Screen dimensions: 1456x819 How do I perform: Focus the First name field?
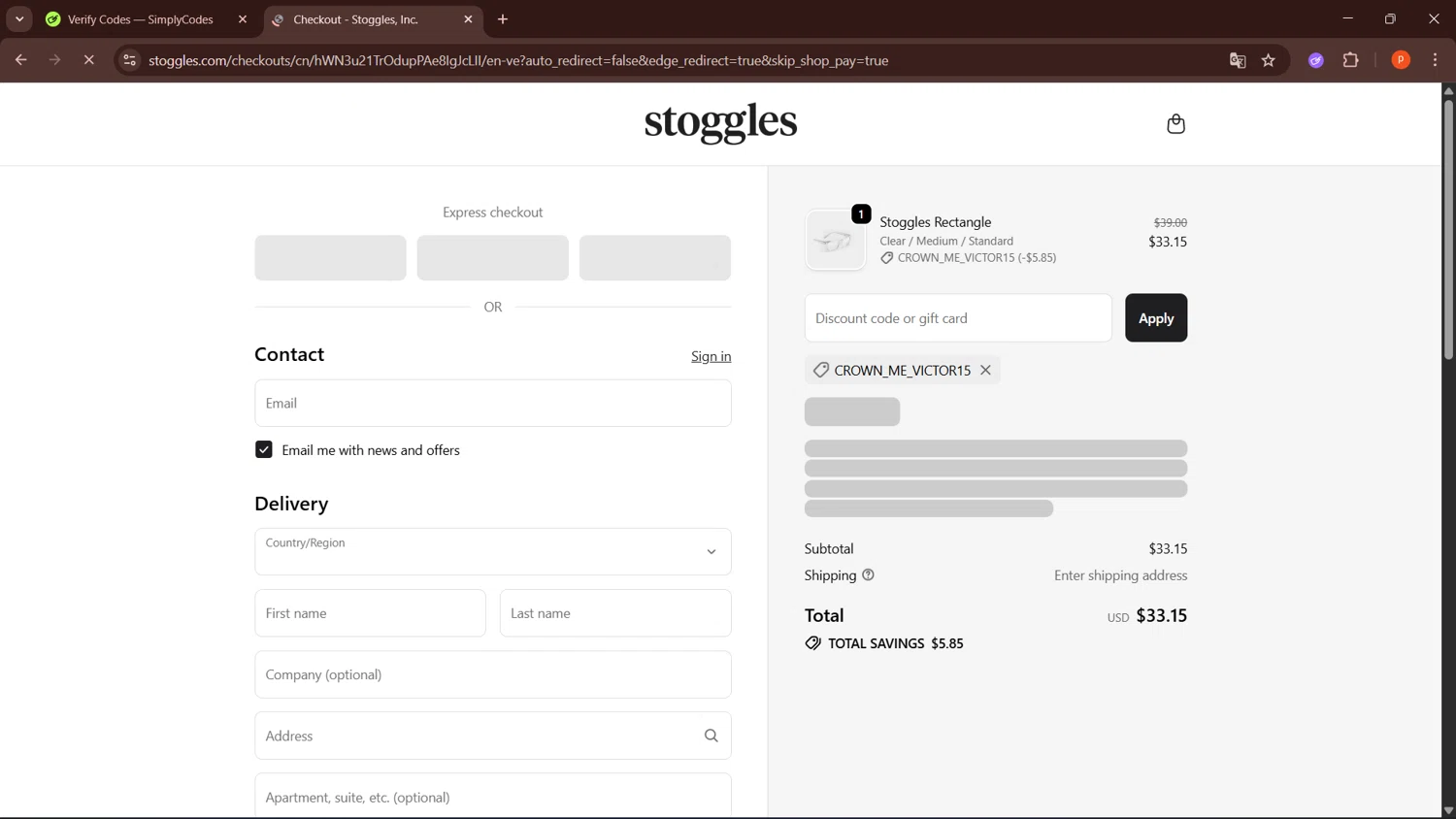tap(370, 613)
